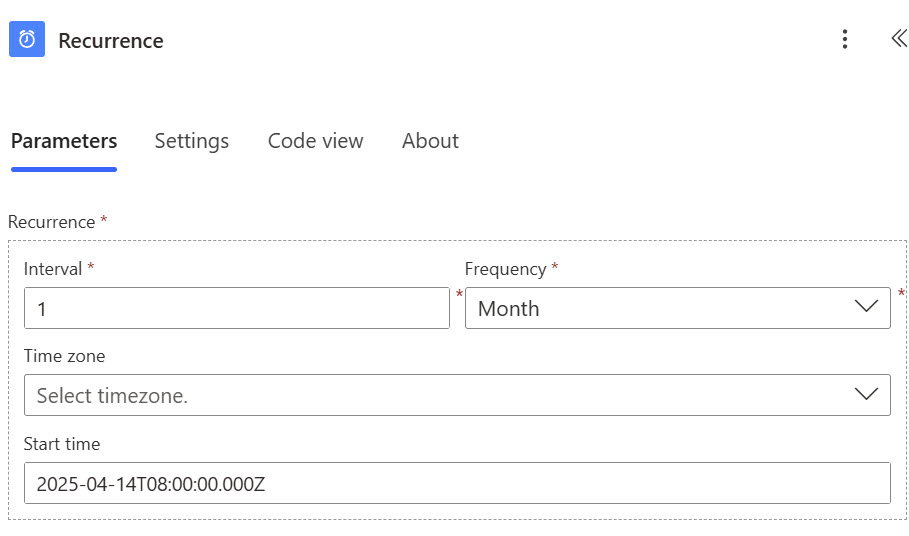Screen dimensions: 909x536
Task: Click the Recurrence title text
Action: click(111, 41)
